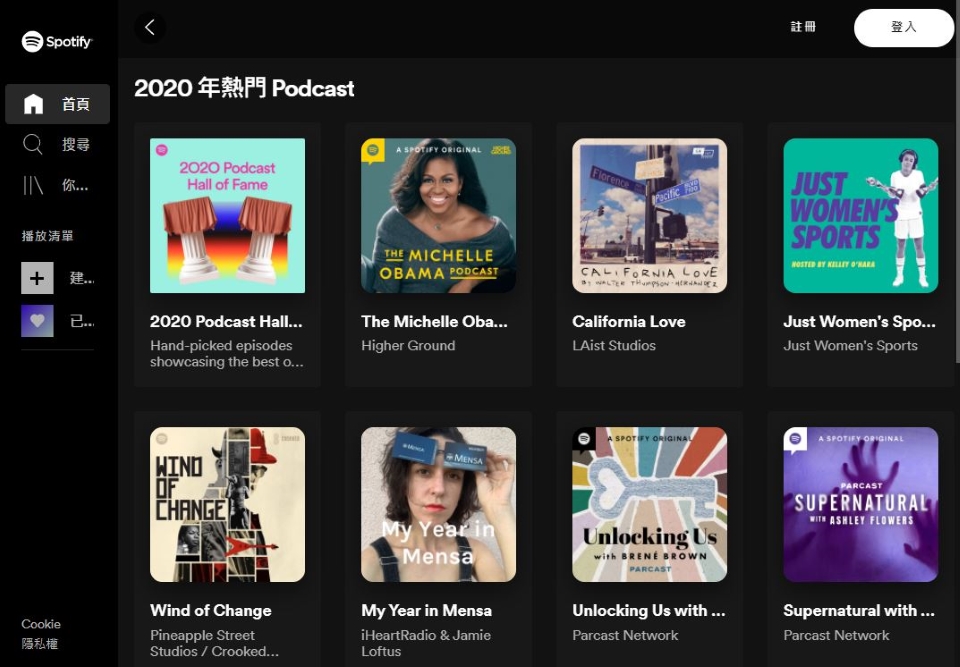Click the plus create playlist icon
This screenshot has height=667, width=960.
point(37,278)
